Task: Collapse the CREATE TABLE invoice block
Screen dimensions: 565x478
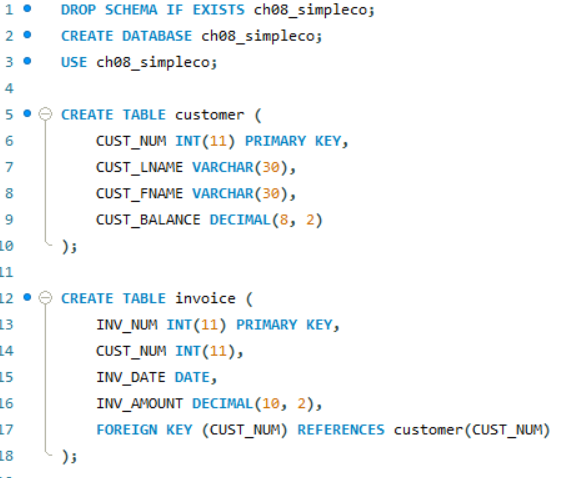Action: coord(45,298)
